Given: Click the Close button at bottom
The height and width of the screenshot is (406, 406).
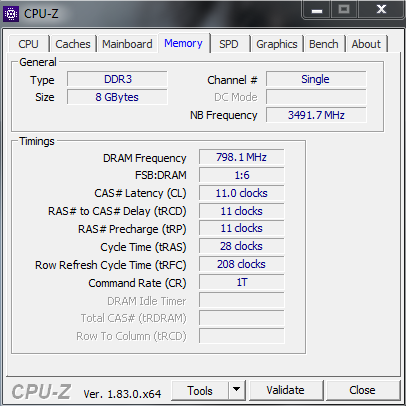Looking at the screenshot, I should pyautogui.click(x=362, y=390).
